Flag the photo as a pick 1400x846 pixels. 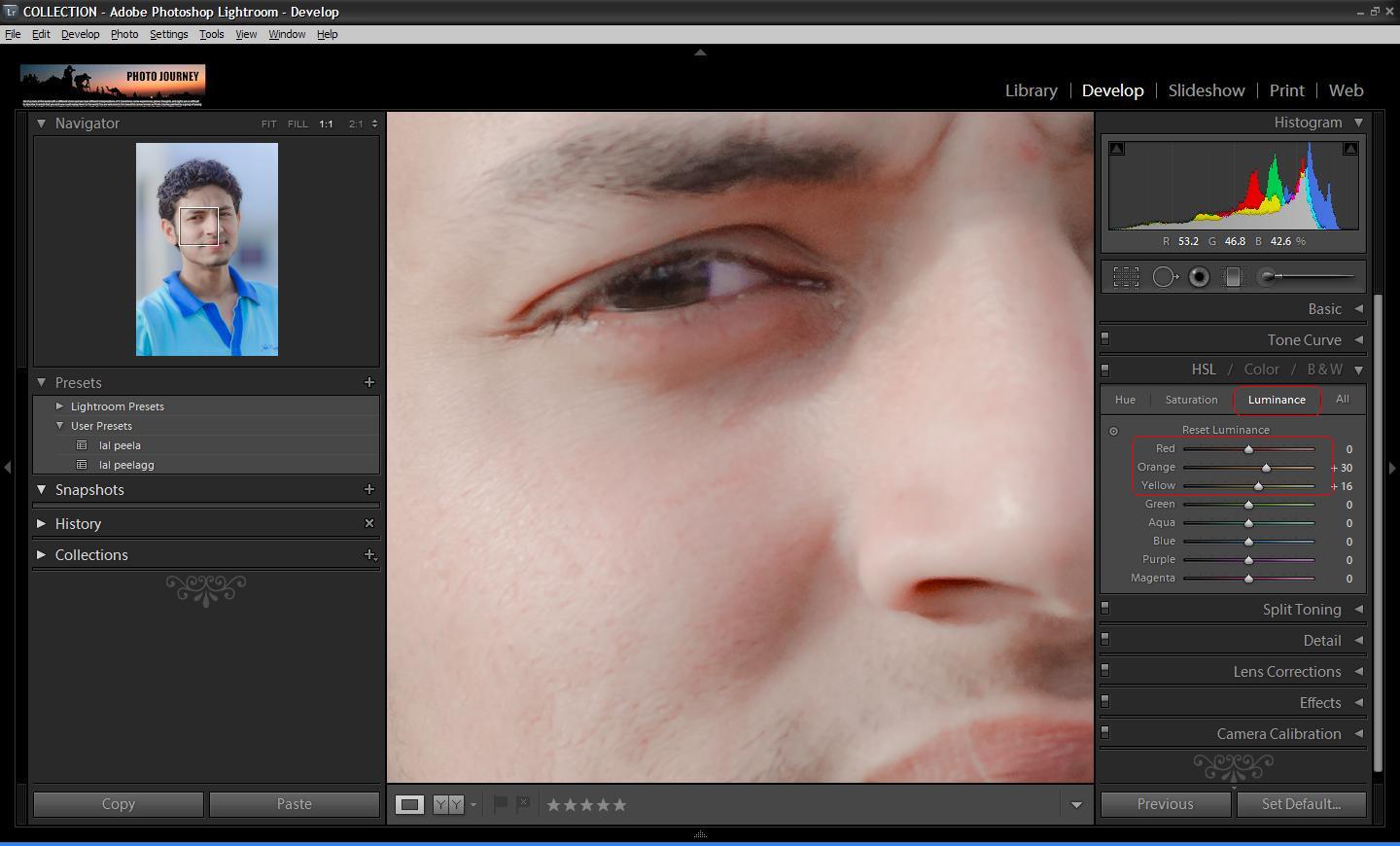click(500, 804)
